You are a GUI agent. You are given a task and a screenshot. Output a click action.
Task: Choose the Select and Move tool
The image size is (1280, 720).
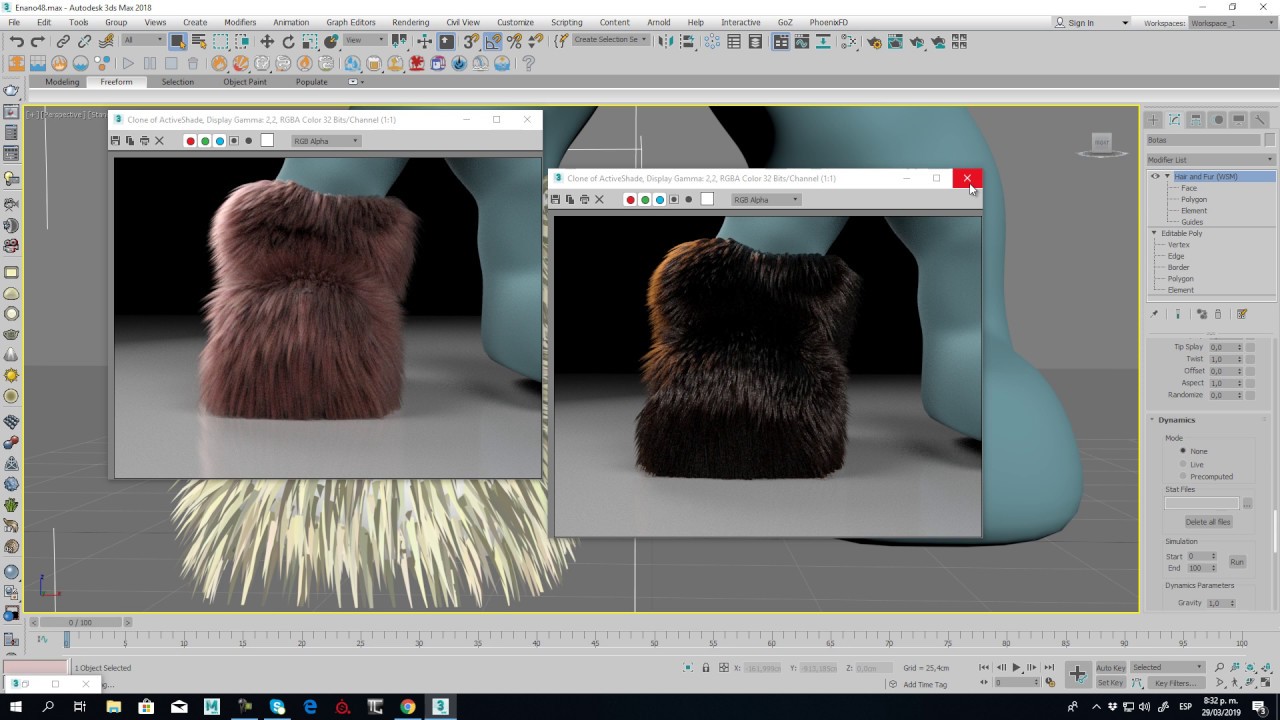tap(267, 41)
